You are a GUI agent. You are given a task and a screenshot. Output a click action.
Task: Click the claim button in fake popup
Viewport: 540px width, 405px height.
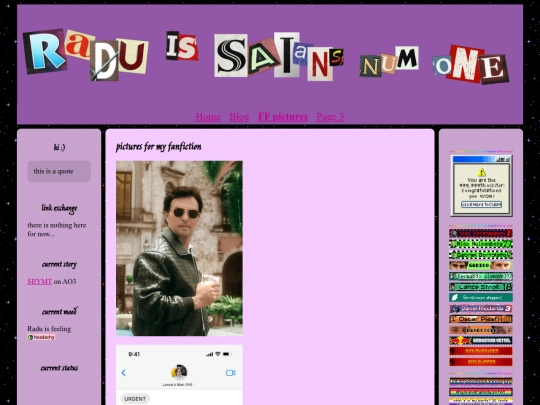click(x=481, y=205)
